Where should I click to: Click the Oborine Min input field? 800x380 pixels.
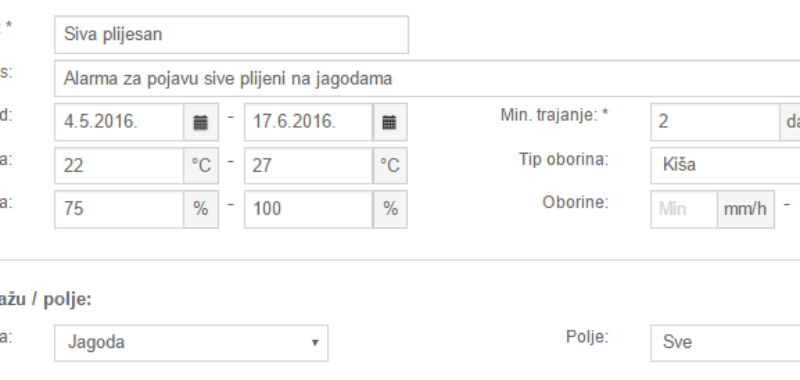pyautogui.click(x=684, y=209)
